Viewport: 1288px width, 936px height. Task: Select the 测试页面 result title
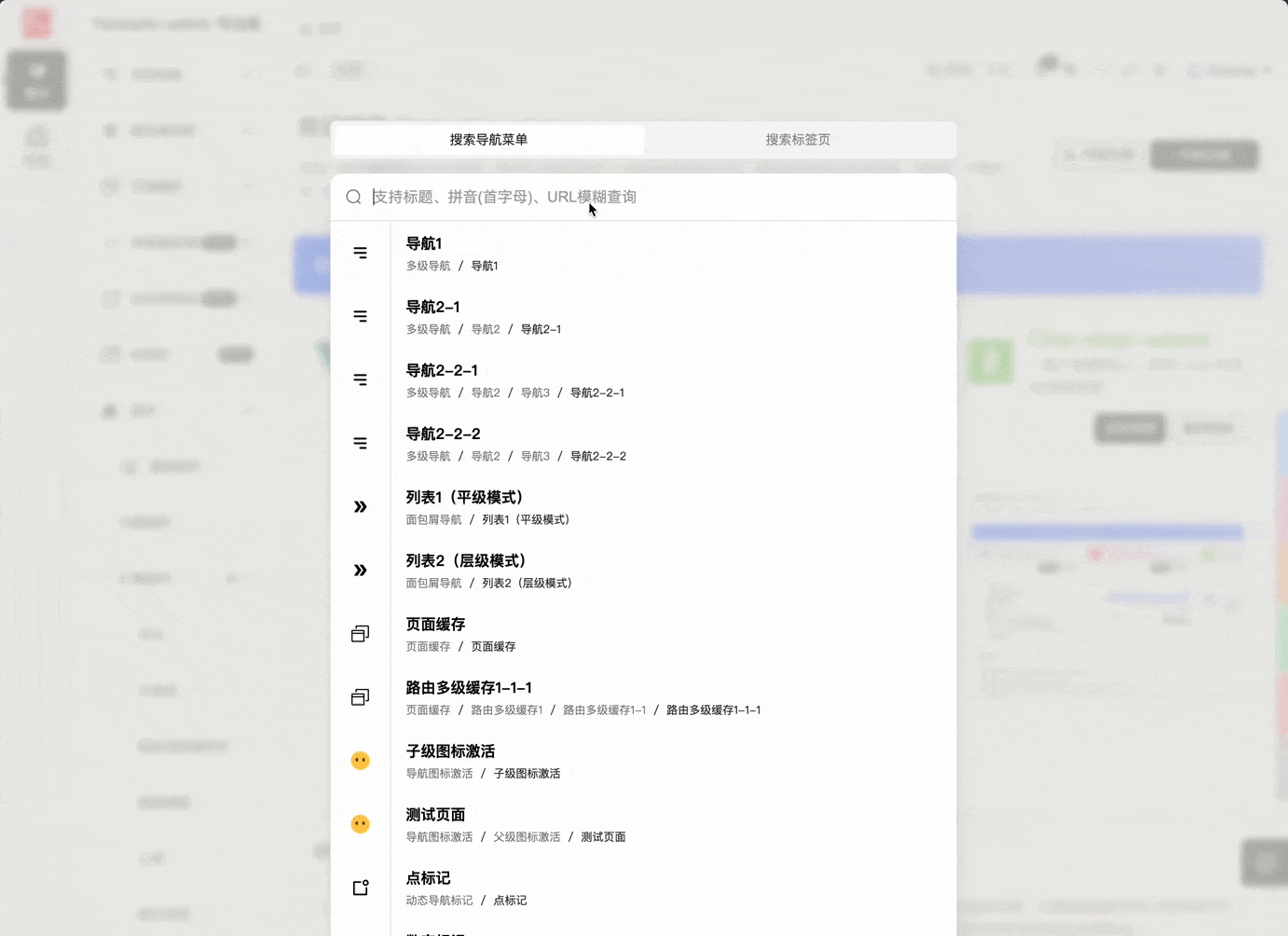click(435, 814)
